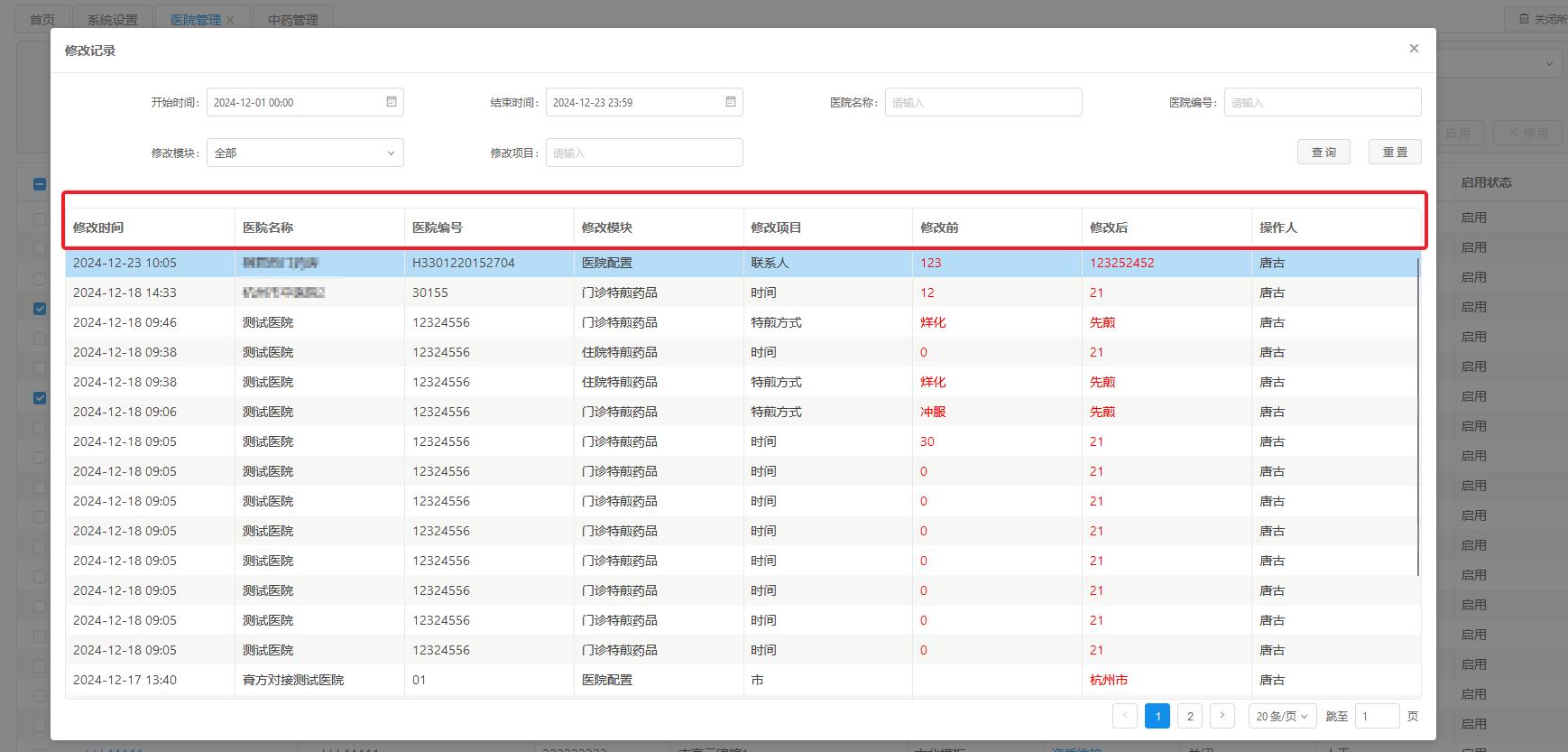Select page 1 in pagination

1158,716
